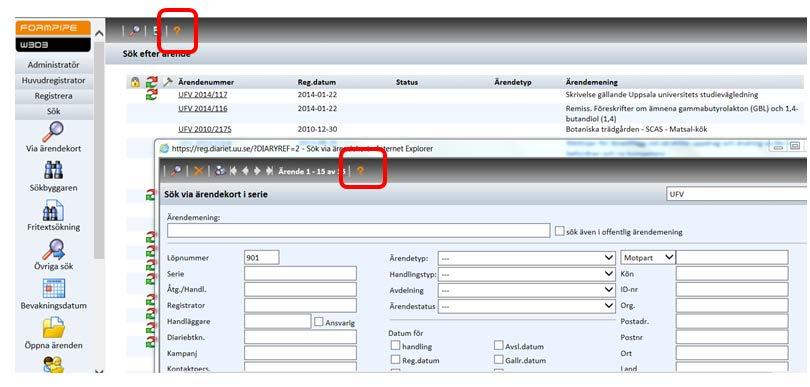Viewport: 810px width, 387px height.
Task: Toggle the Ansvarig checkbox
Action: pos(319,321)
